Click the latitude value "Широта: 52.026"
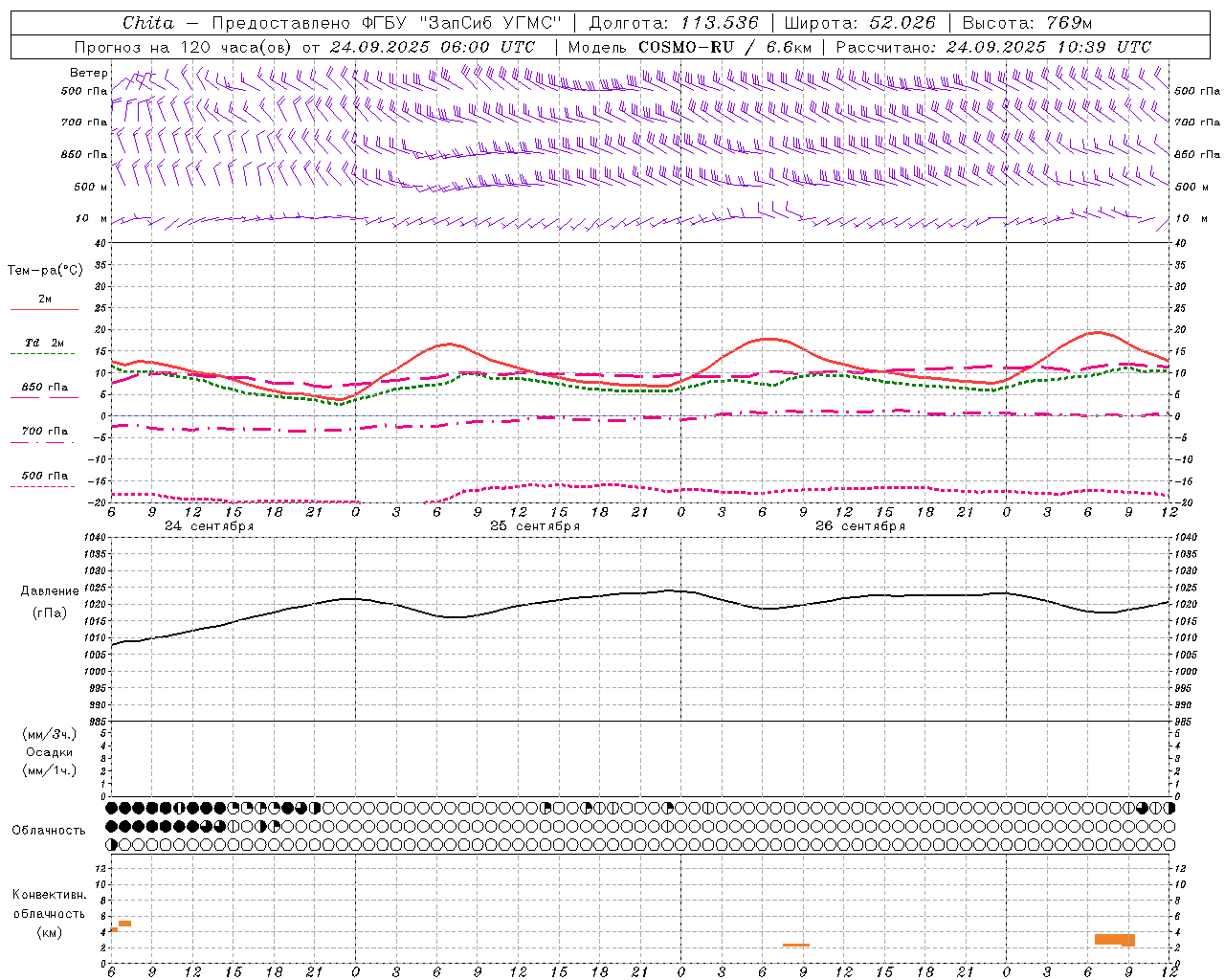This screenshot has width=1225, height=980. 860,23
